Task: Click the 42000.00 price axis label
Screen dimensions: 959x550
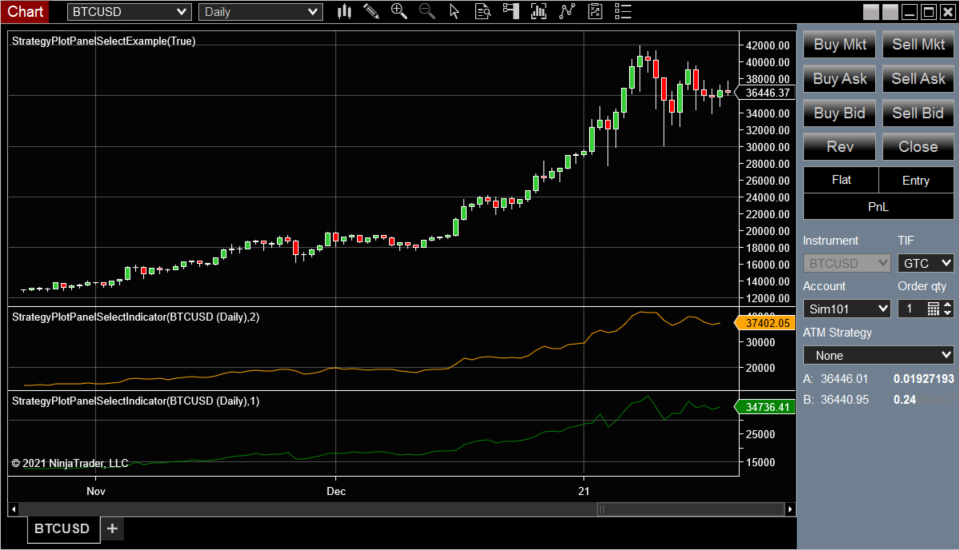Action: click(x=768, y=45)
